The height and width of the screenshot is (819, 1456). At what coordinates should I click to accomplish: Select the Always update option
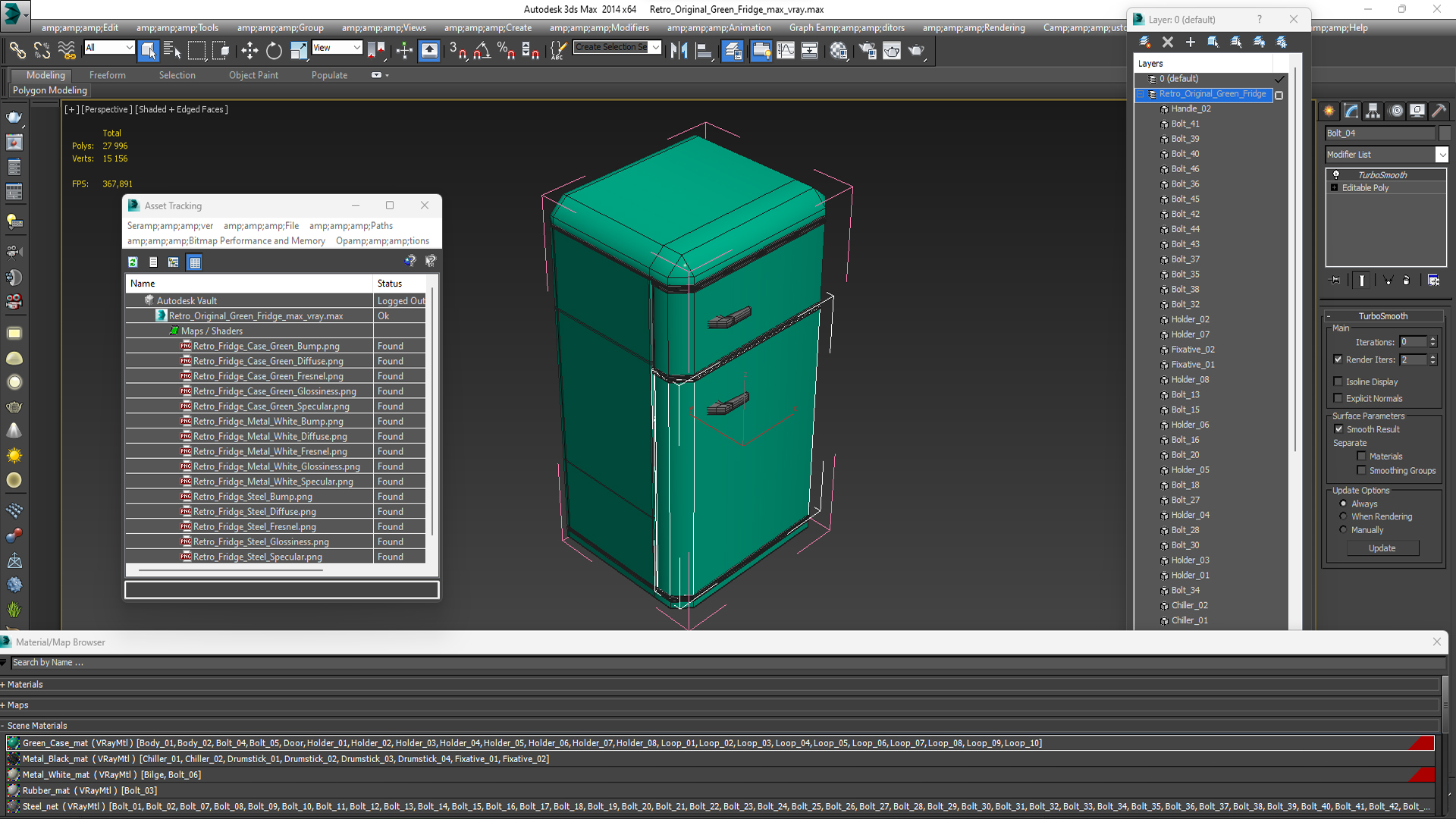1344,504
